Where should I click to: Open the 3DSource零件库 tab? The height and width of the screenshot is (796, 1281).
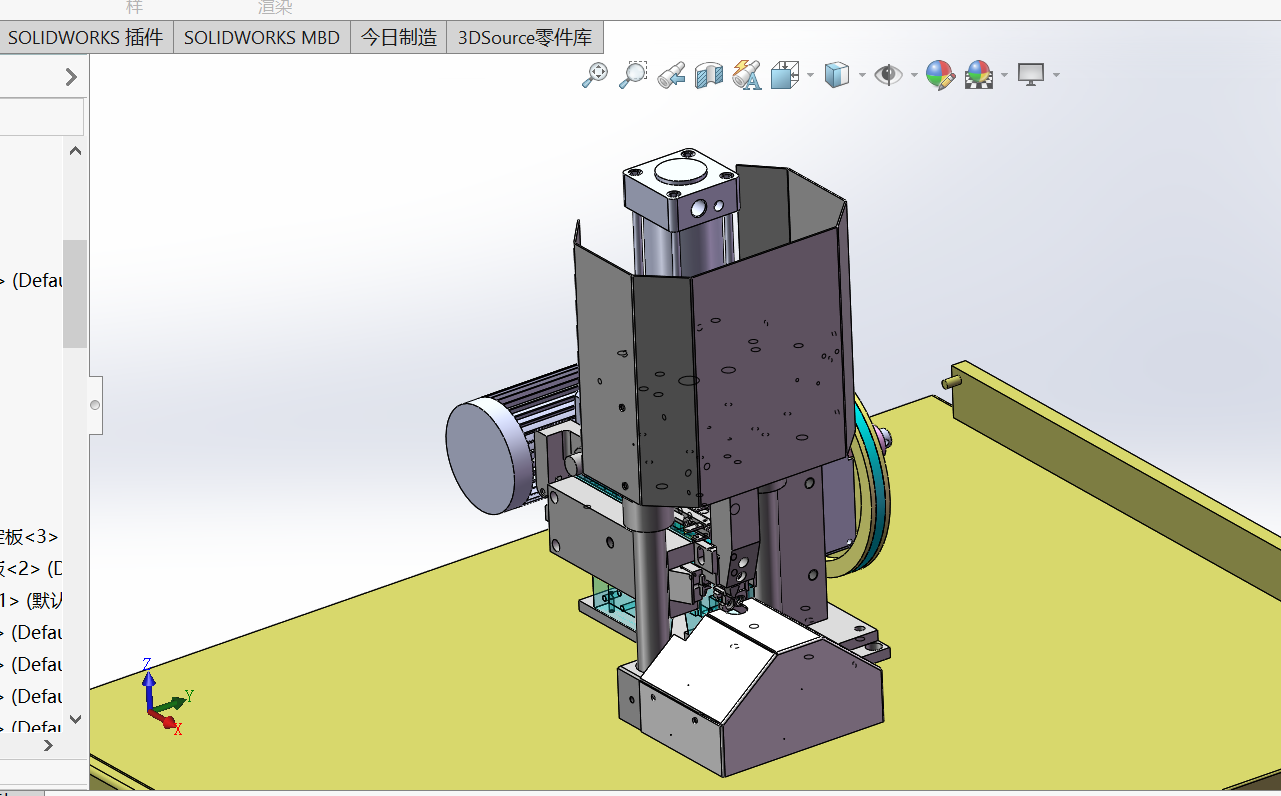[x=525, y=38]
